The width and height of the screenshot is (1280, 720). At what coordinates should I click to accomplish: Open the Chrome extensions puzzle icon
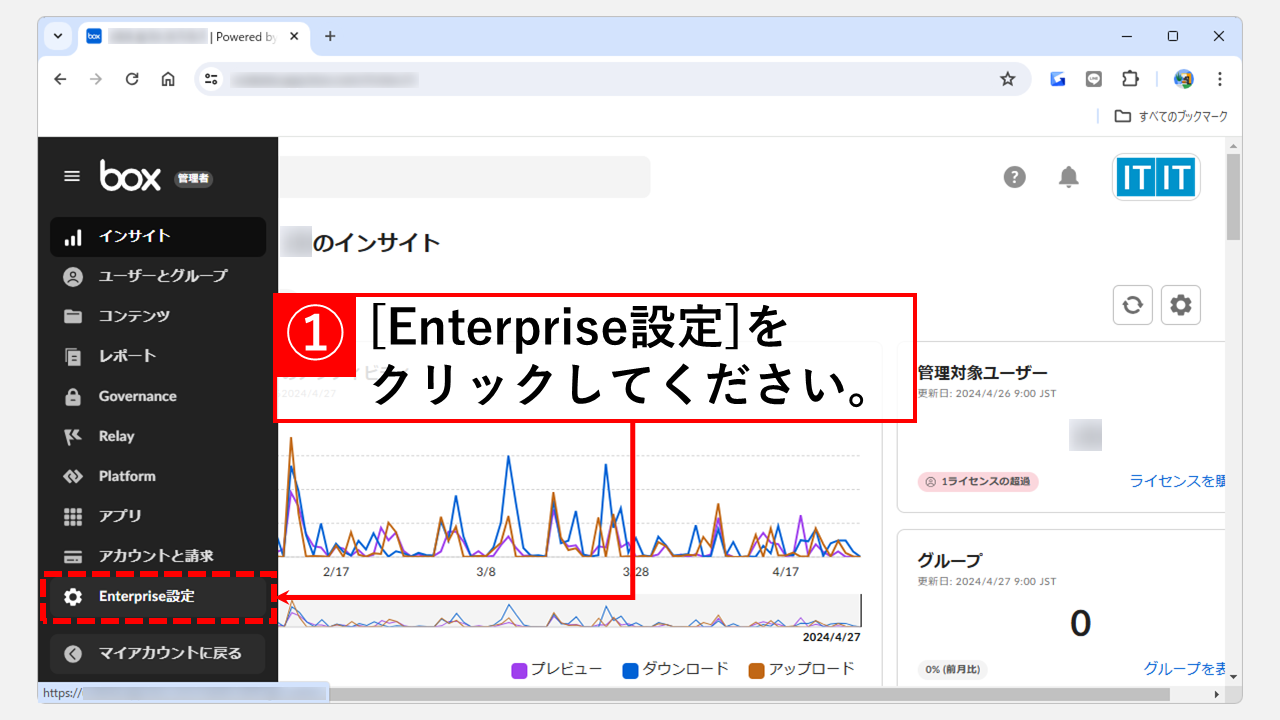(1130, 79)
